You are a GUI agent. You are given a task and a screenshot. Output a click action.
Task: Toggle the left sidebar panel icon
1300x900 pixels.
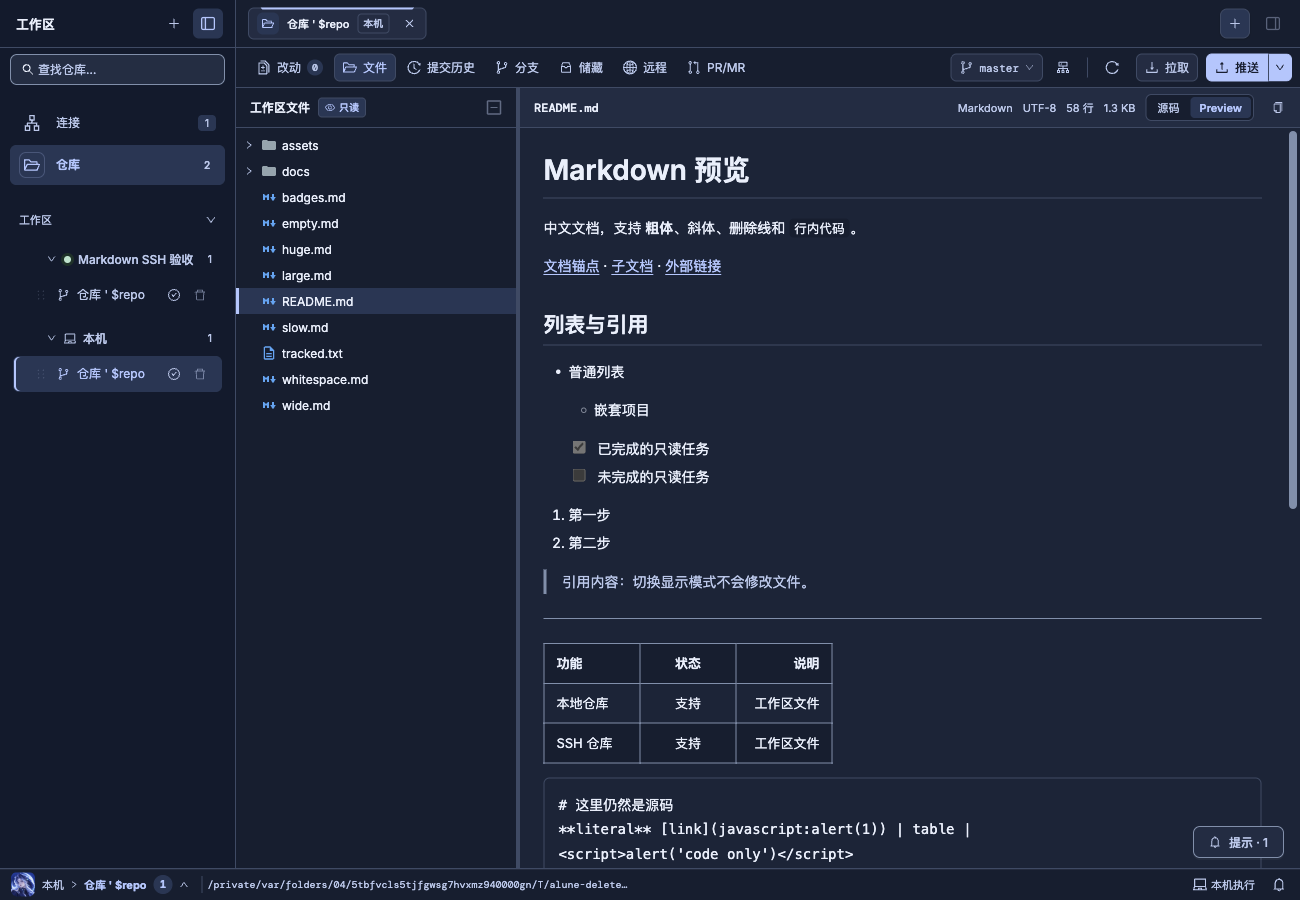coord(208,23)
